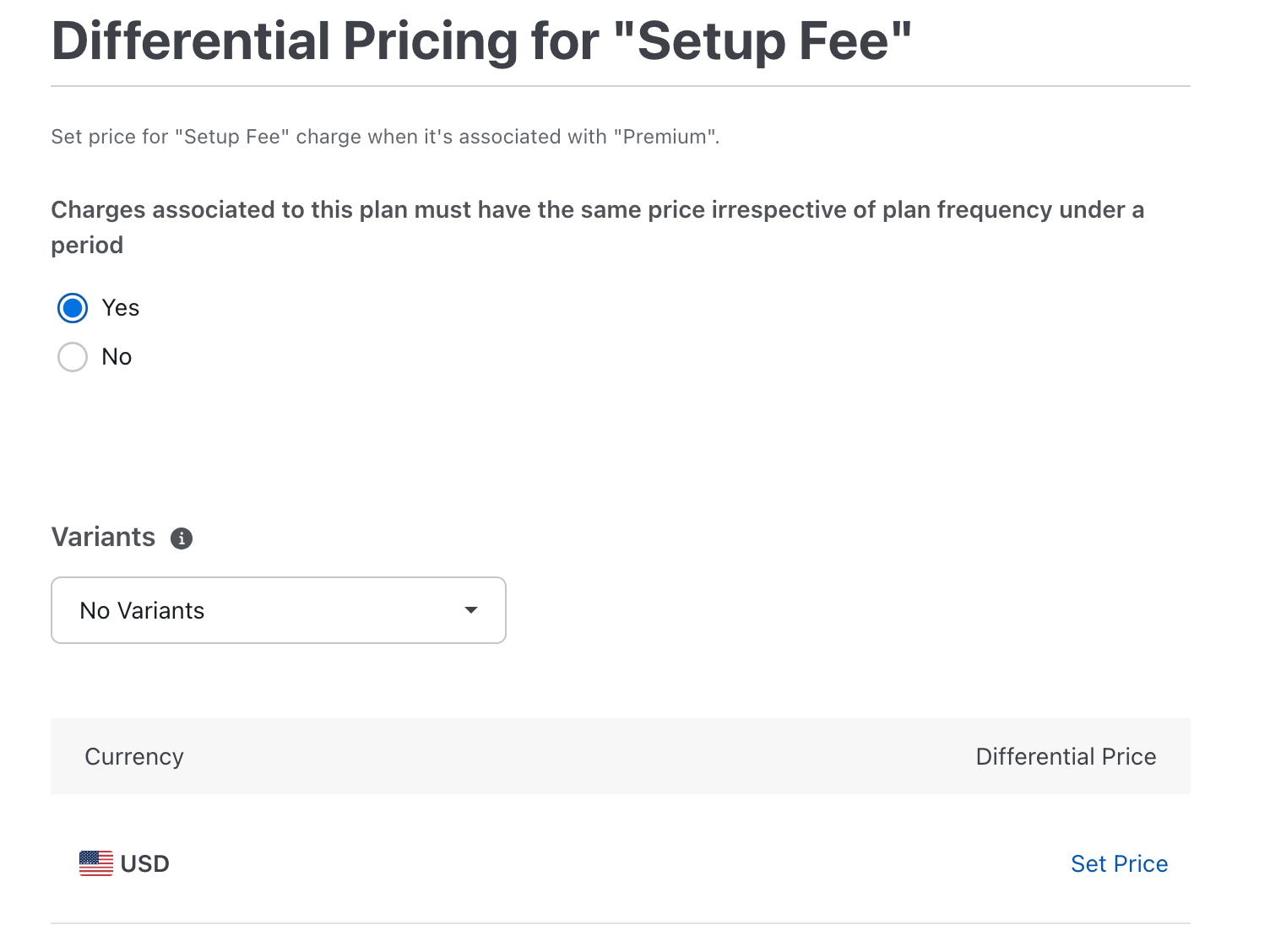Click the US flag icon
Viewport: 1270px width, 952px height.
tap(96, 863)
